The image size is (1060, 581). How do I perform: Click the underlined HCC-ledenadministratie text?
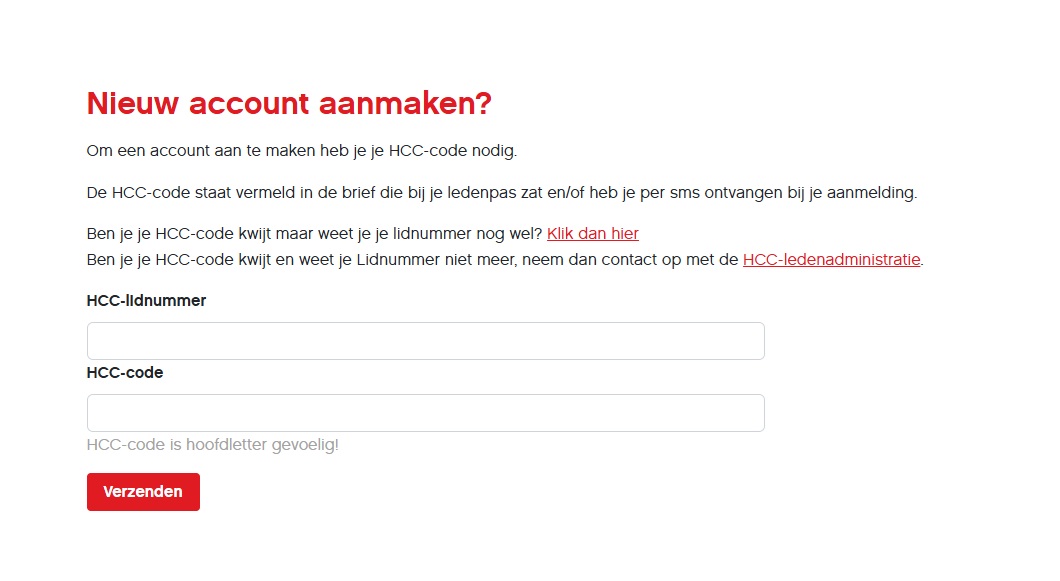[x=831, y=259]
